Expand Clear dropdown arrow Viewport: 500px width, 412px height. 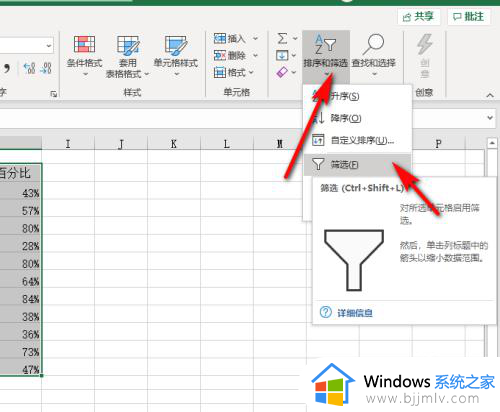click(294, 72)
